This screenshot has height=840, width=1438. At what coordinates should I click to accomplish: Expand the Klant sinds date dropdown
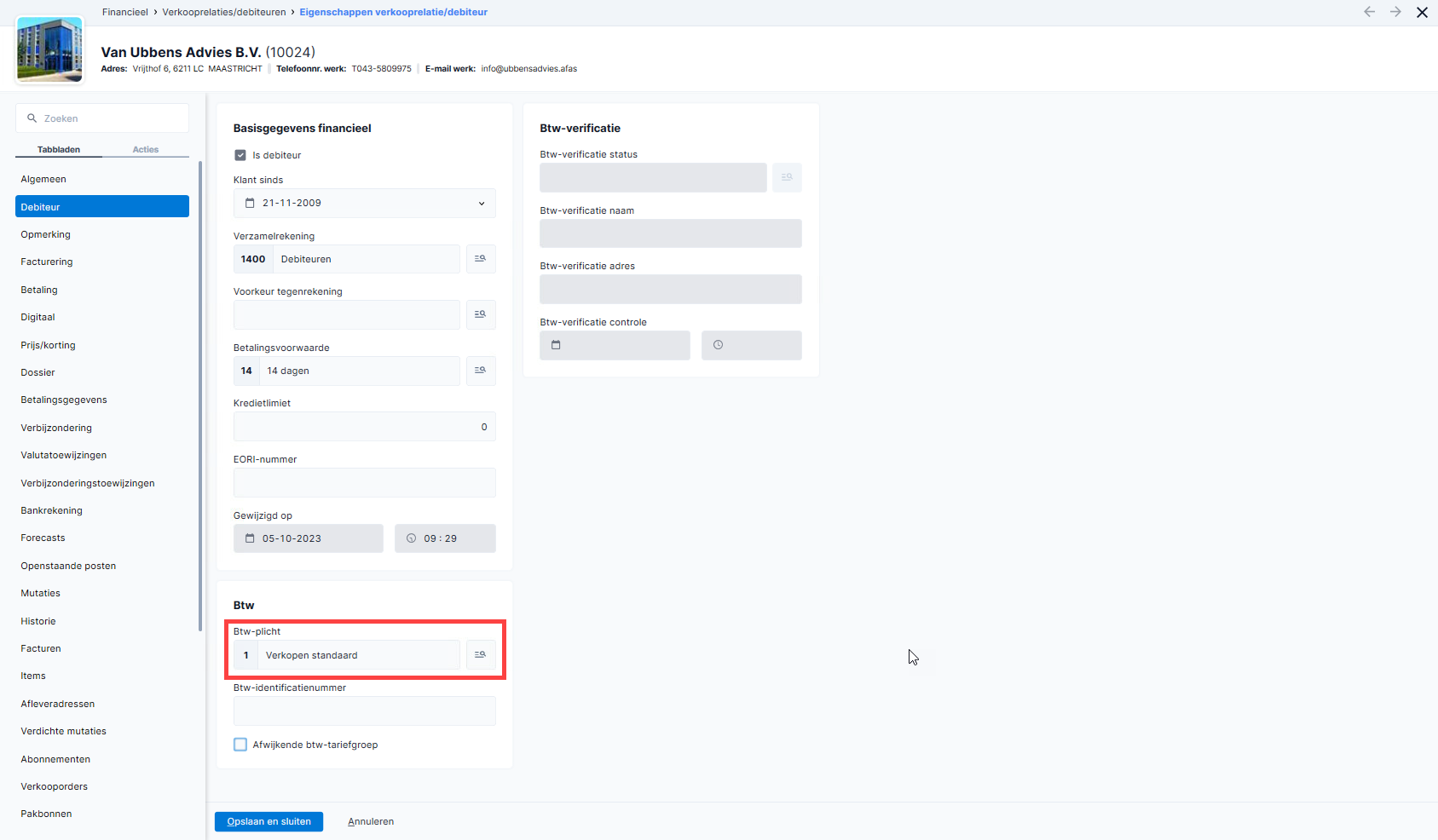tap(482, 204)
